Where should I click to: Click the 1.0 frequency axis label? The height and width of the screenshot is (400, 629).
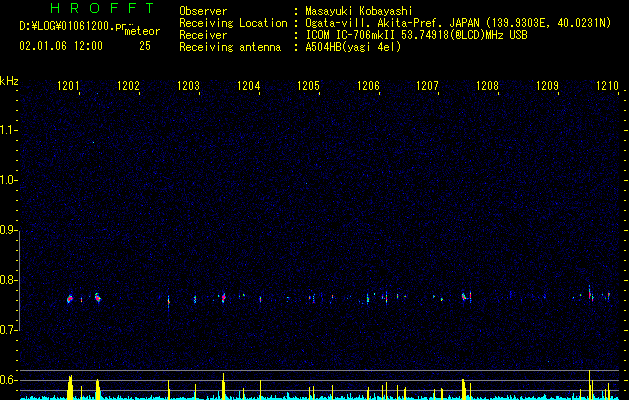8,181
